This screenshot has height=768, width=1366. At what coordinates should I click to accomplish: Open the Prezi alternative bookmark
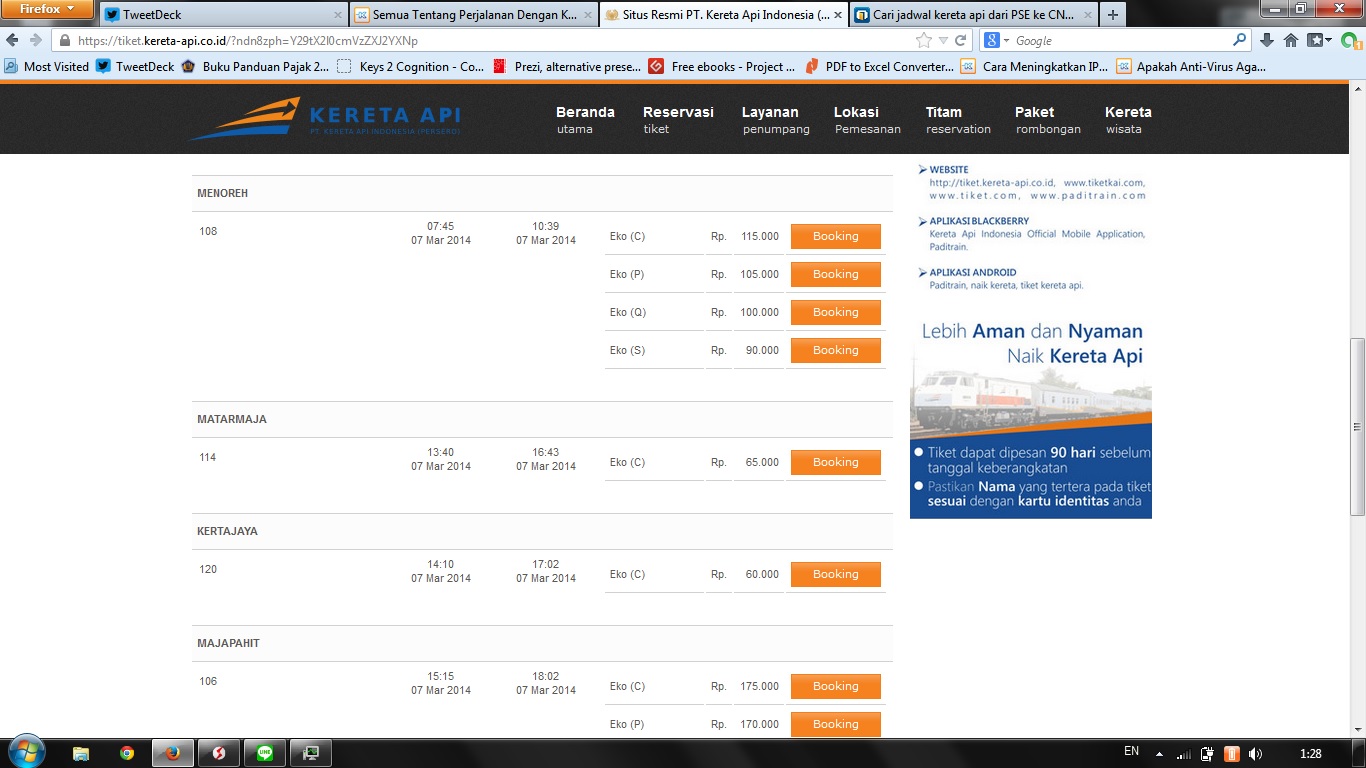pos(567,67)
